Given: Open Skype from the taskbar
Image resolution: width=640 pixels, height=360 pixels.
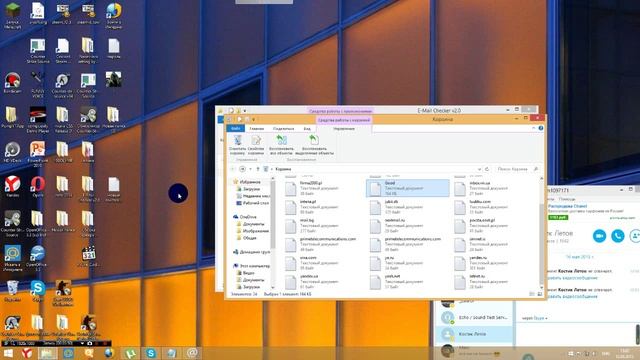Looking at the screenshot, I should tap(151, 353).
